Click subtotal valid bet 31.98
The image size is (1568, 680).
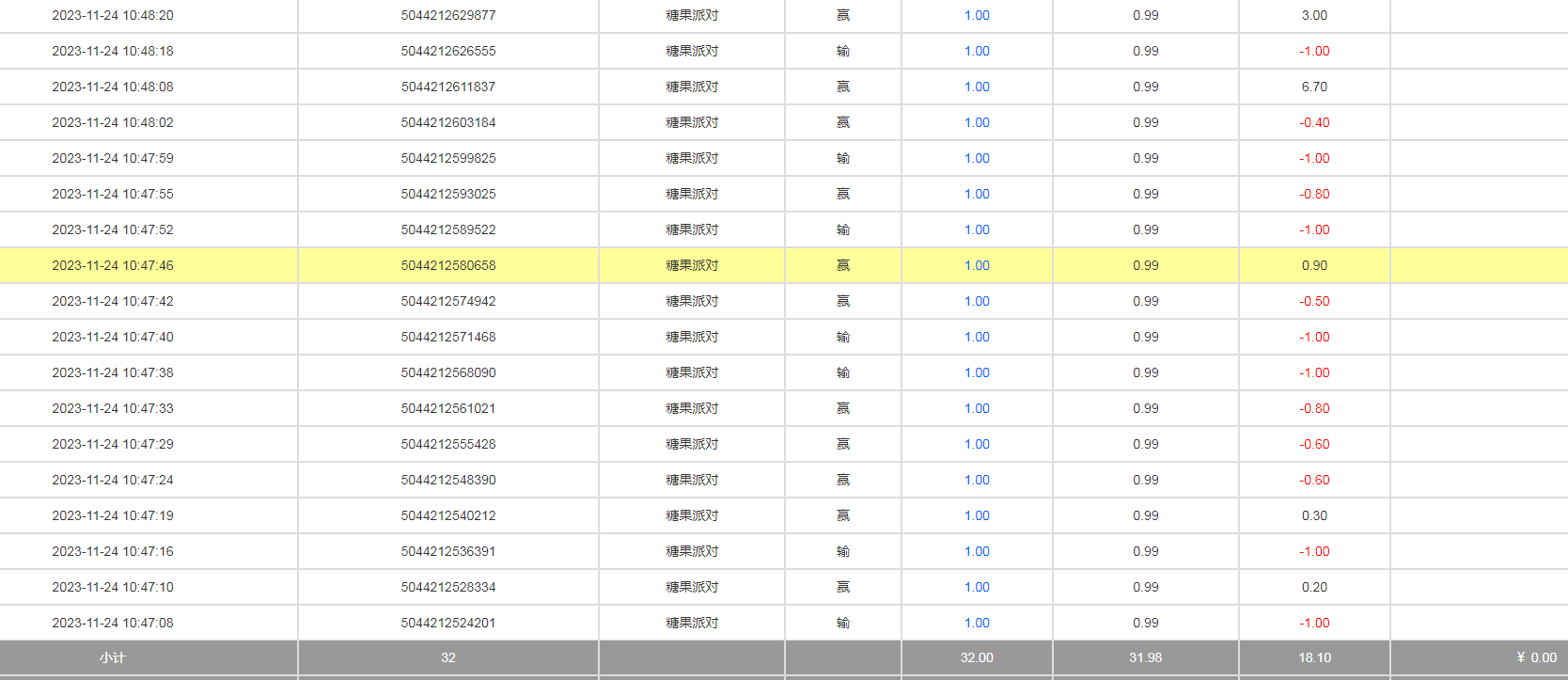tap(1146, 657)
